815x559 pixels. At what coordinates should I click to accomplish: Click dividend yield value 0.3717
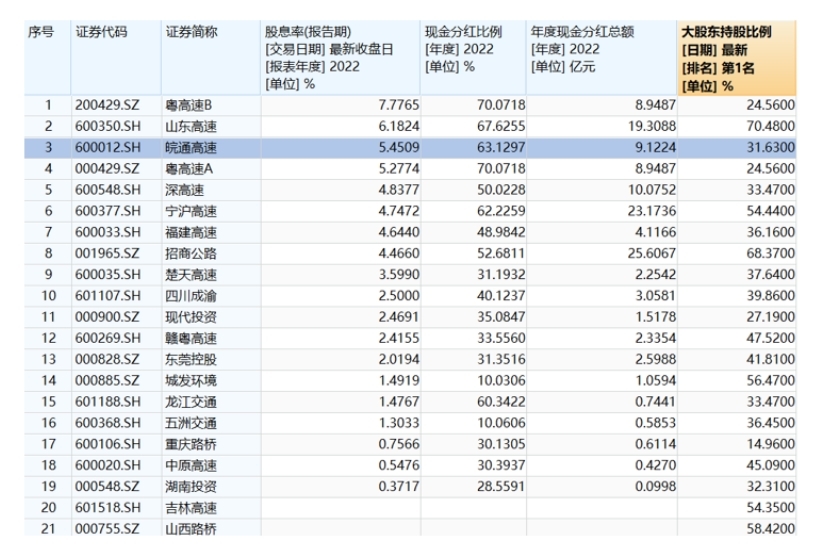[x=399, y=486]
